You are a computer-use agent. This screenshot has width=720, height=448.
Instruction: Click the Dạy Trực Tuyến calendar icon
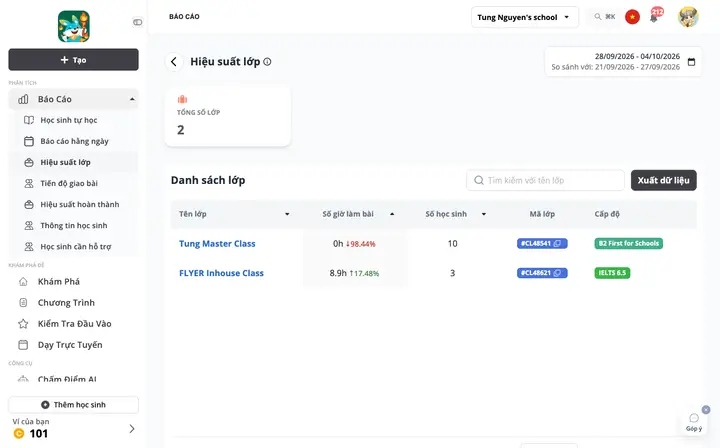pyautogui.click(x=23, y=345)
